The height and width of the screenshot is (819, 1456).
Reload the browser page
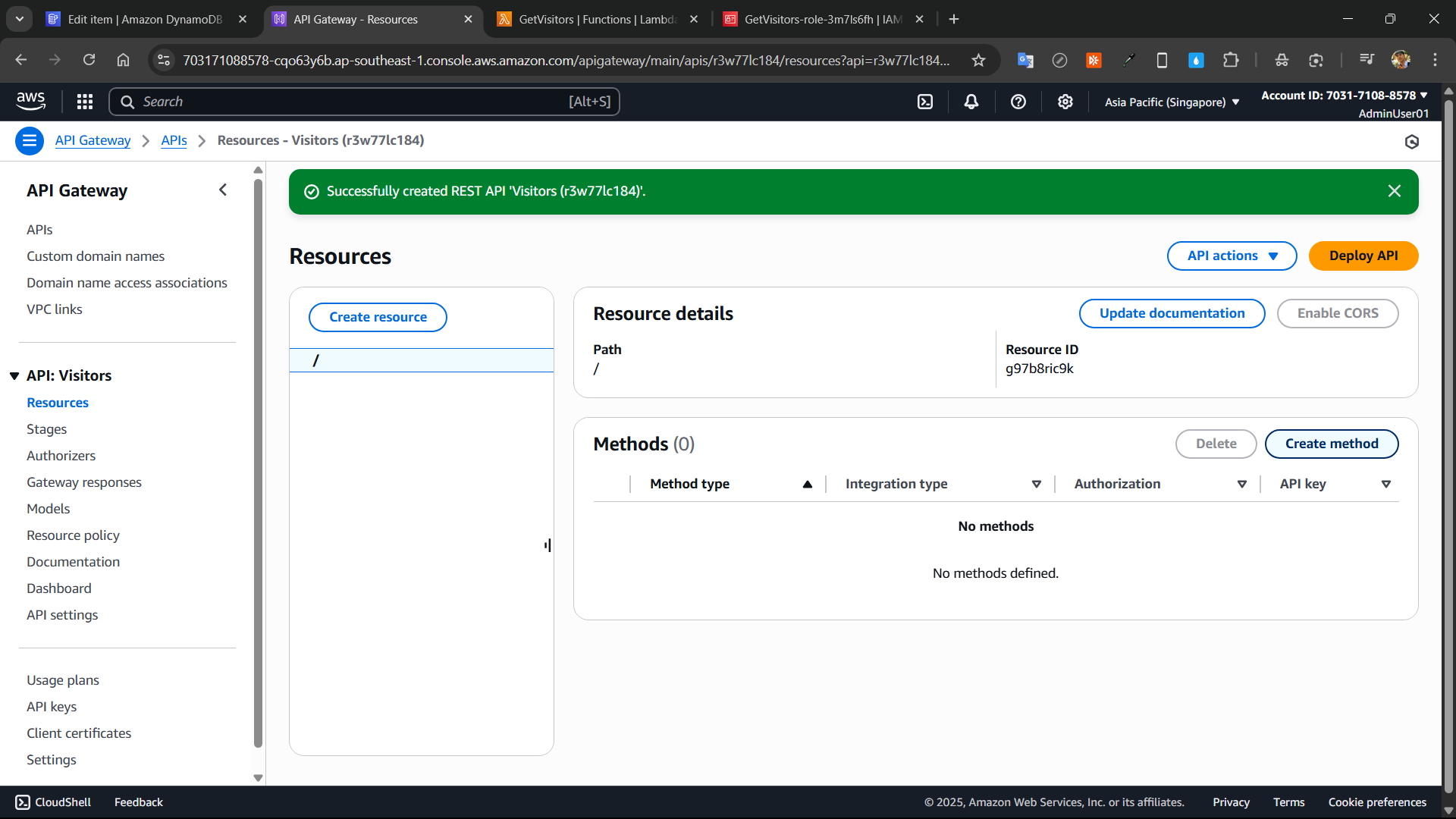tap(89, 60)
